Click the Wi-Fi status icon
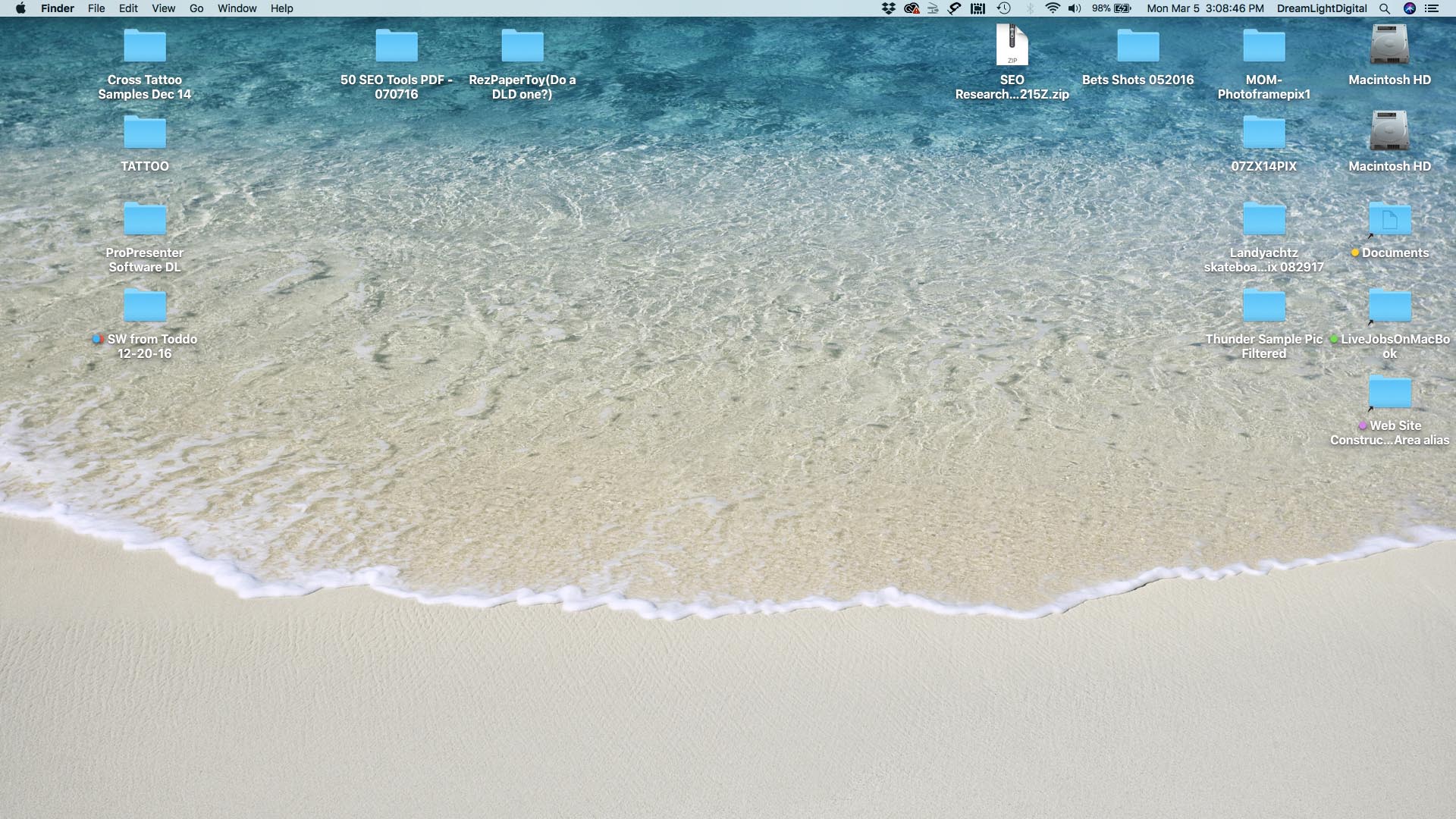 [1053, 8]
